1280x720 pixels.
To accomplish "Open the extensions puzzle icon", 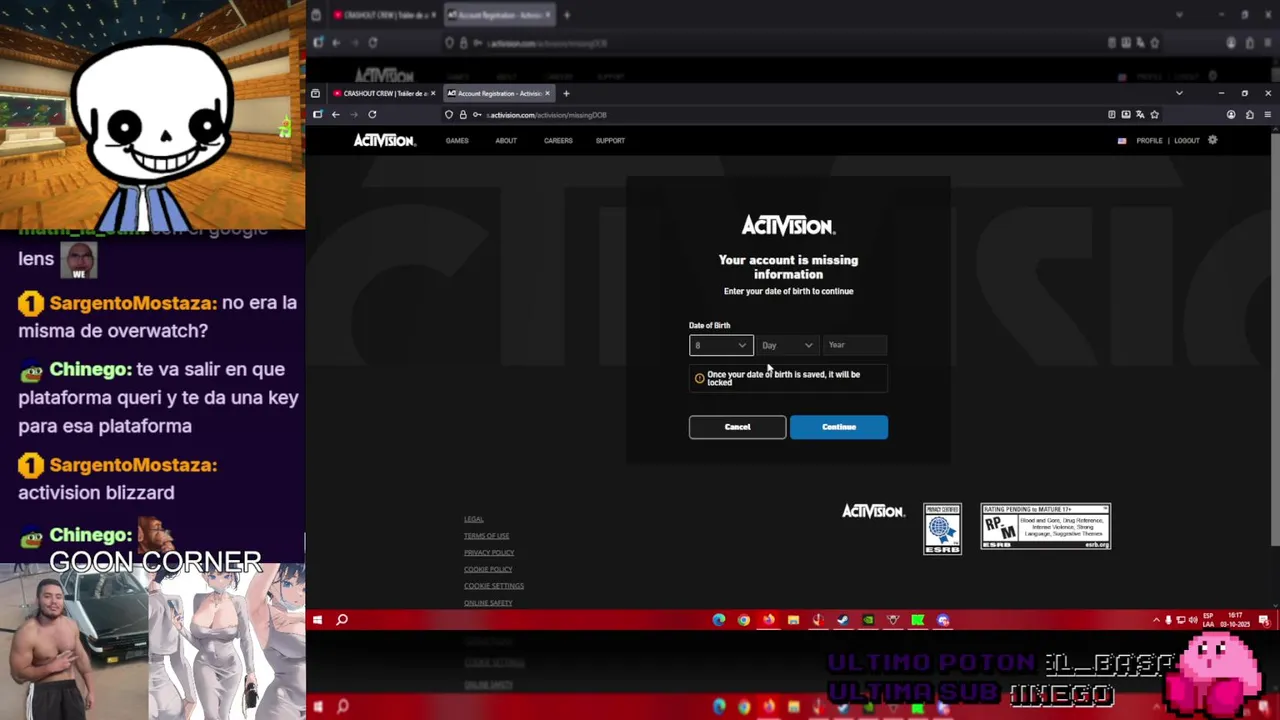I will pos(1249,115).
